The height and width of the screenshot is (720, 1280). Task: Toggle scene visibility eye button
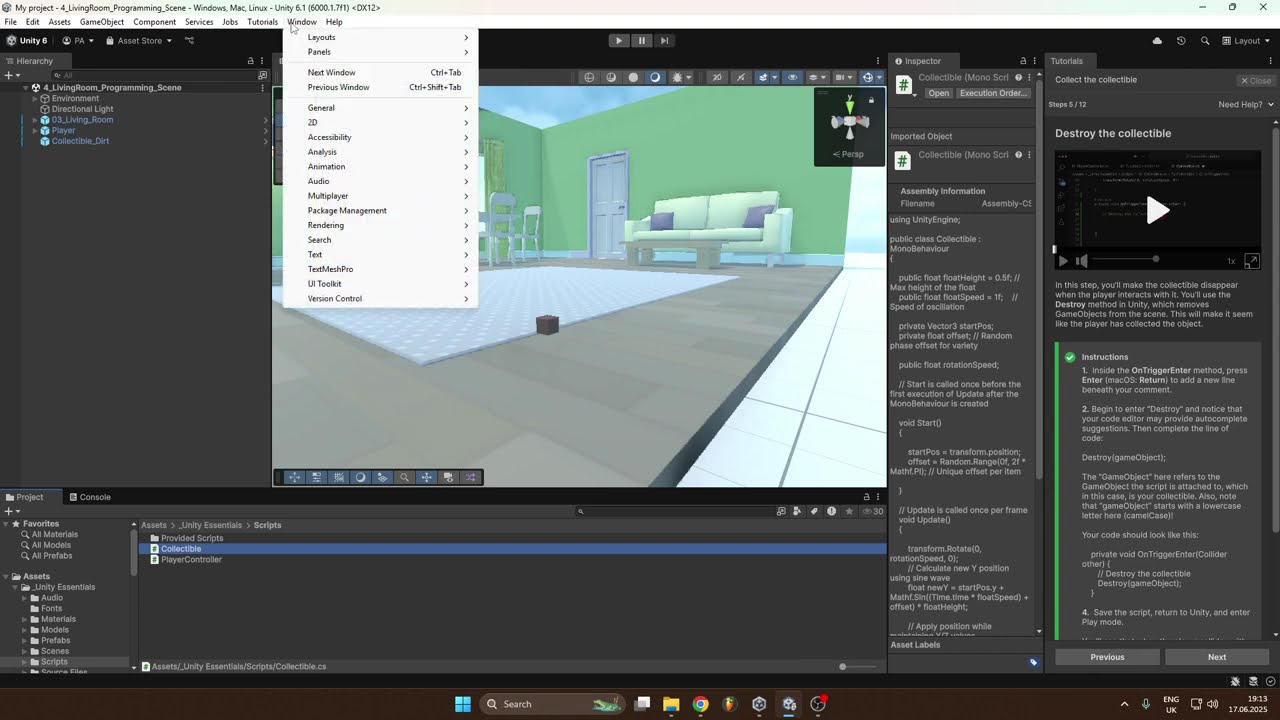click(793, 77)
